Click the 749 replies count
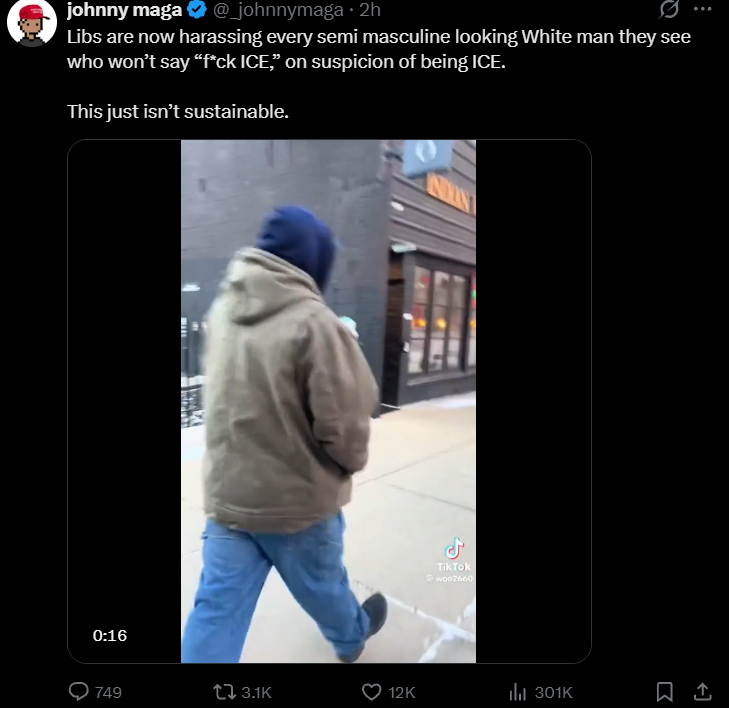Screen dimensions: 729x708 108,692
